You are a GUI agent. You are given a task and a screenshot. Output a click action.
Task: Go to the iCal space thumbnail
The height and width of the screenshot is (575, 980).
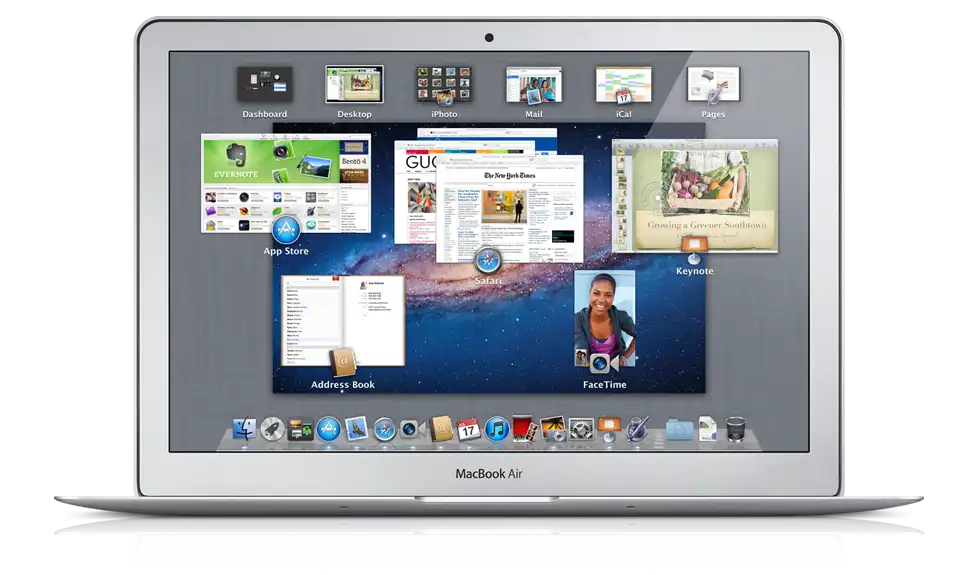click(x=623, y=85)
